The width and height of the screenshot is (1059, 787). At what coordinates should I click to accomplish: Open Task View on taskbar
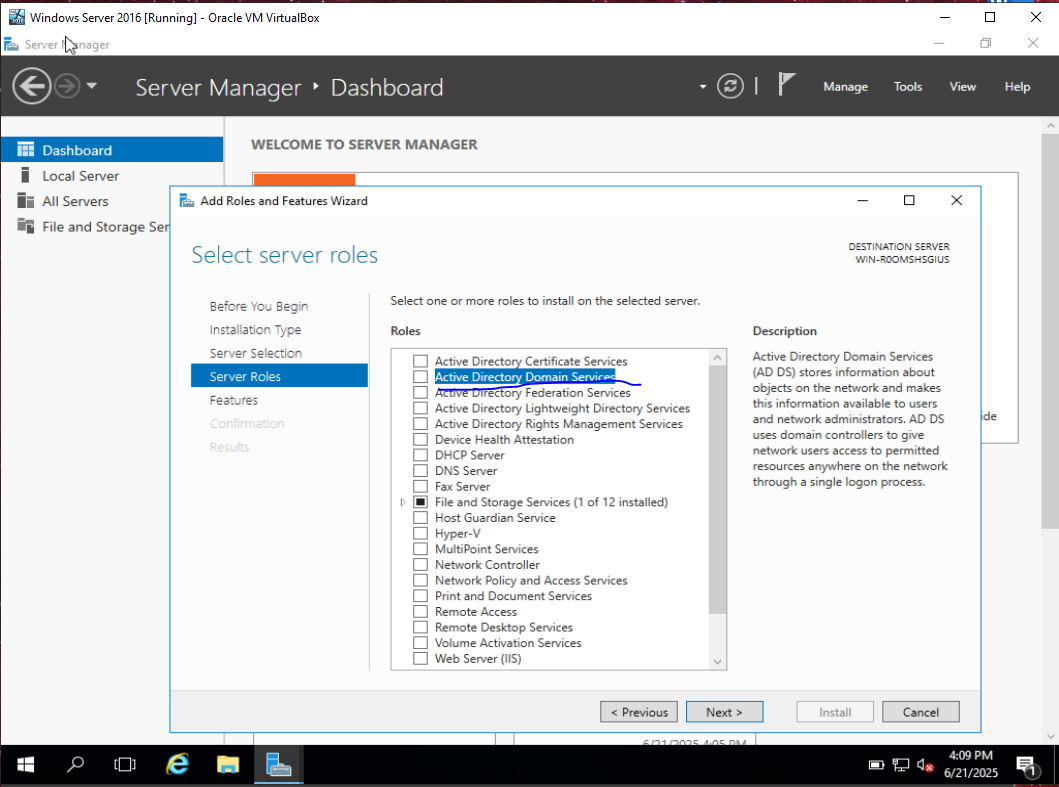pos(125,765)
